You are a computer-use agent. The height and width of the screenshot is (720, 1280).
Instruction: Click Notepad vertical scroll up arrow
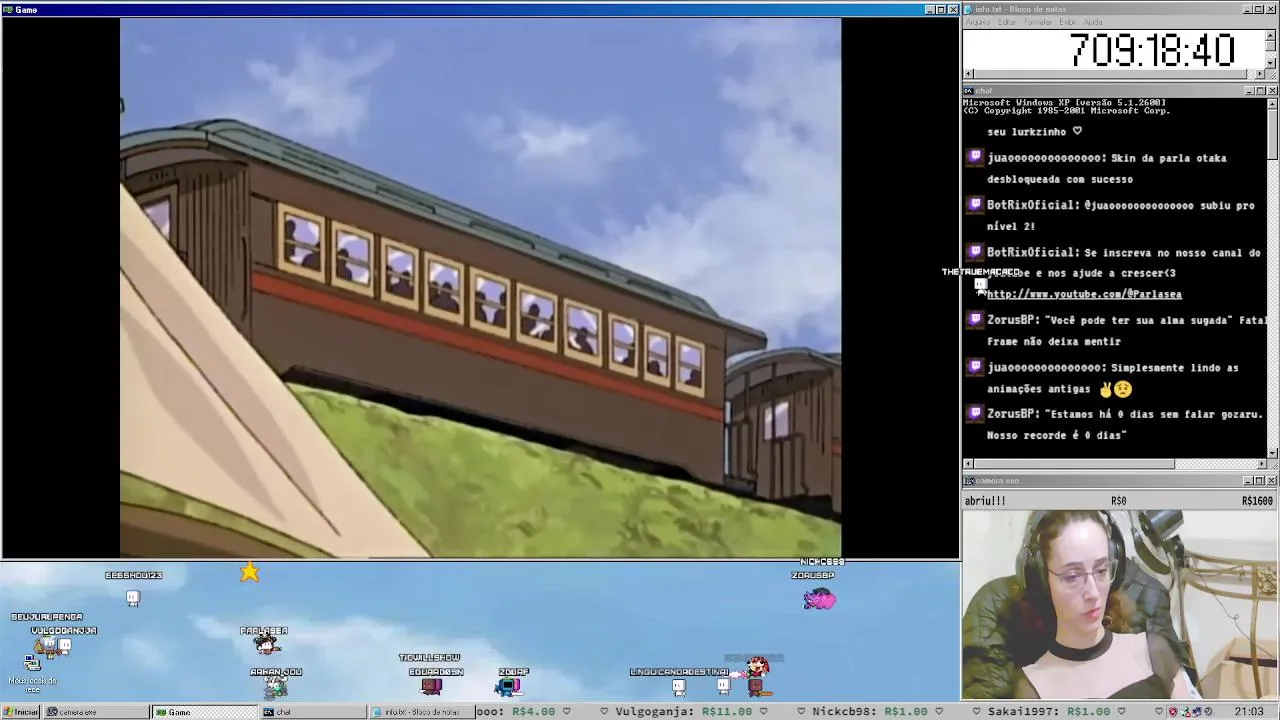(x=1272, y=34)
